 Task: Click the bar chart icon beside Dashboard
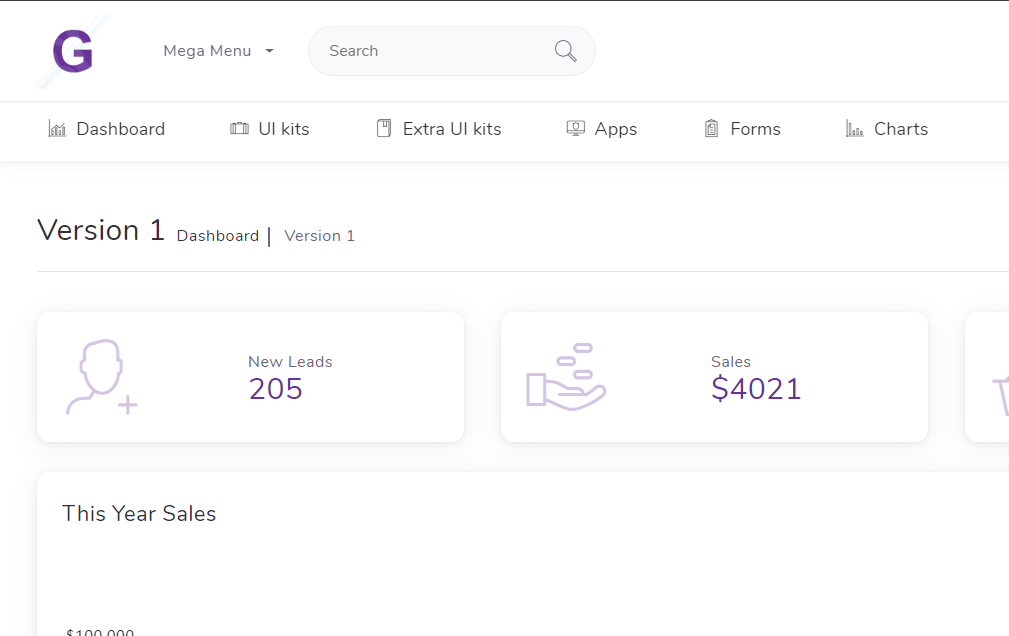click(x=57, y=129)
